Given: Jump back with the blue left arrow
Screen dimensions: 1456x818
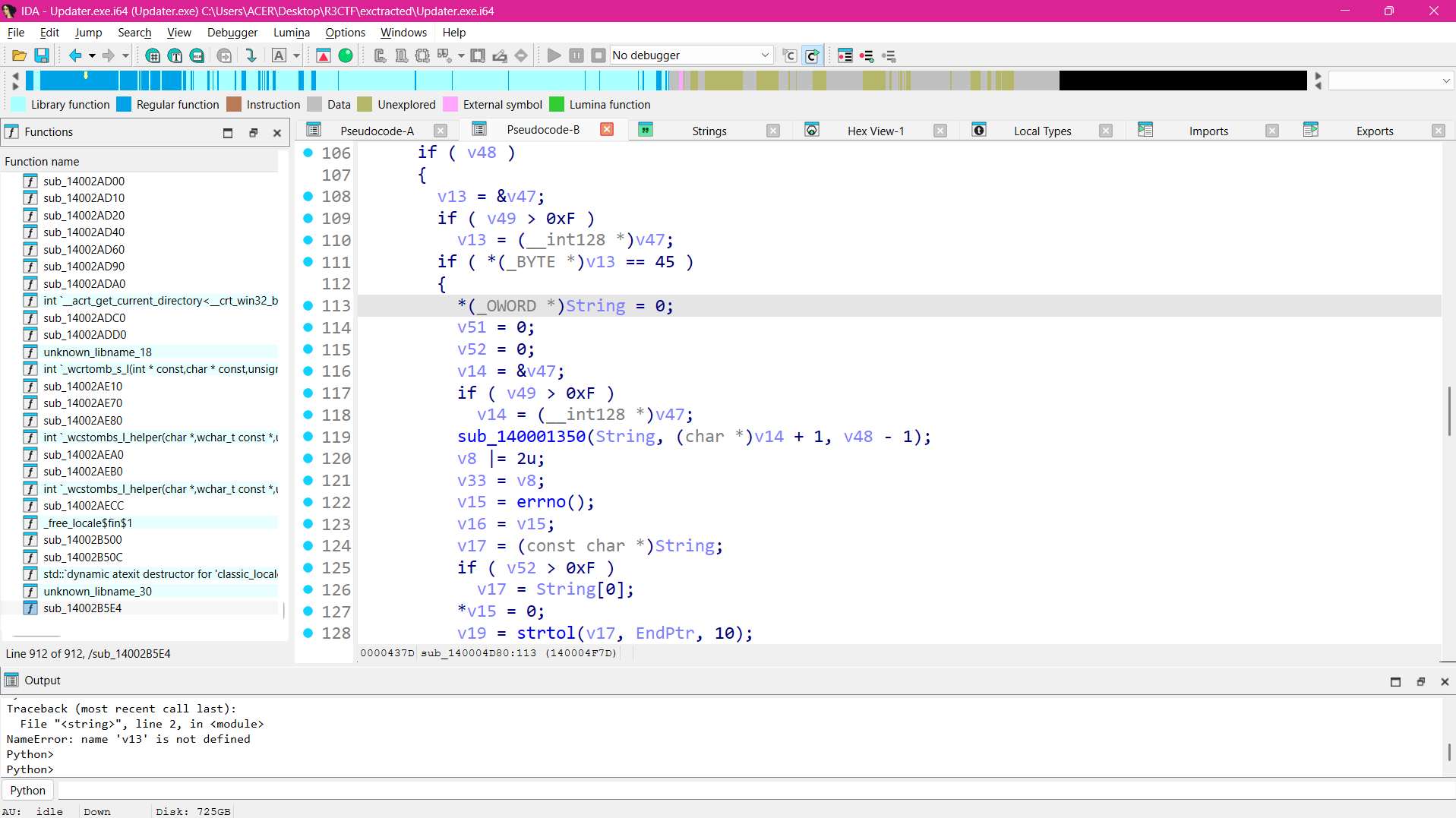Looking at the screenshot, I should (x=75, y=55).
